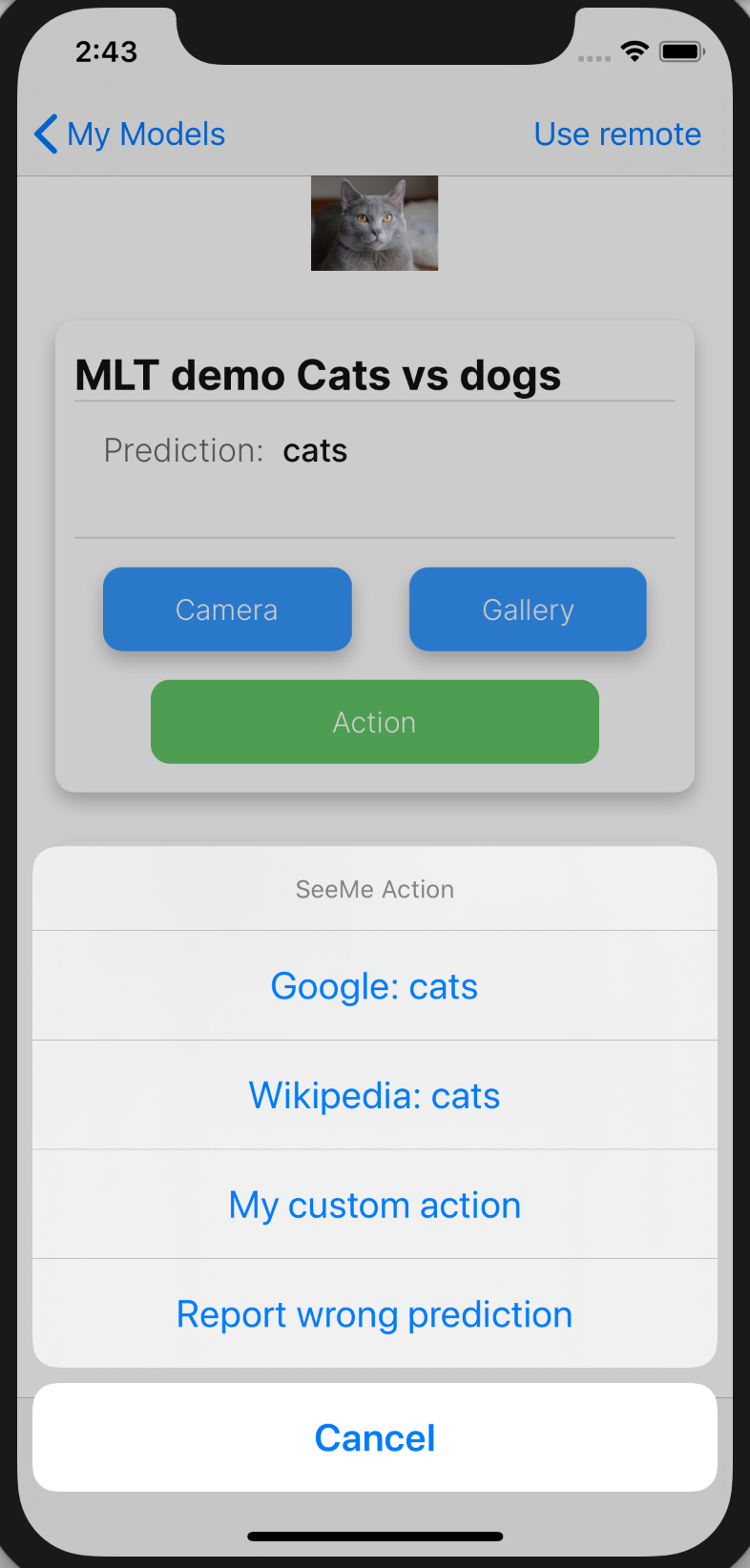Tap the blue Camera button
This screenshot has width=750, height=1568.
click(x=227, y=609)
